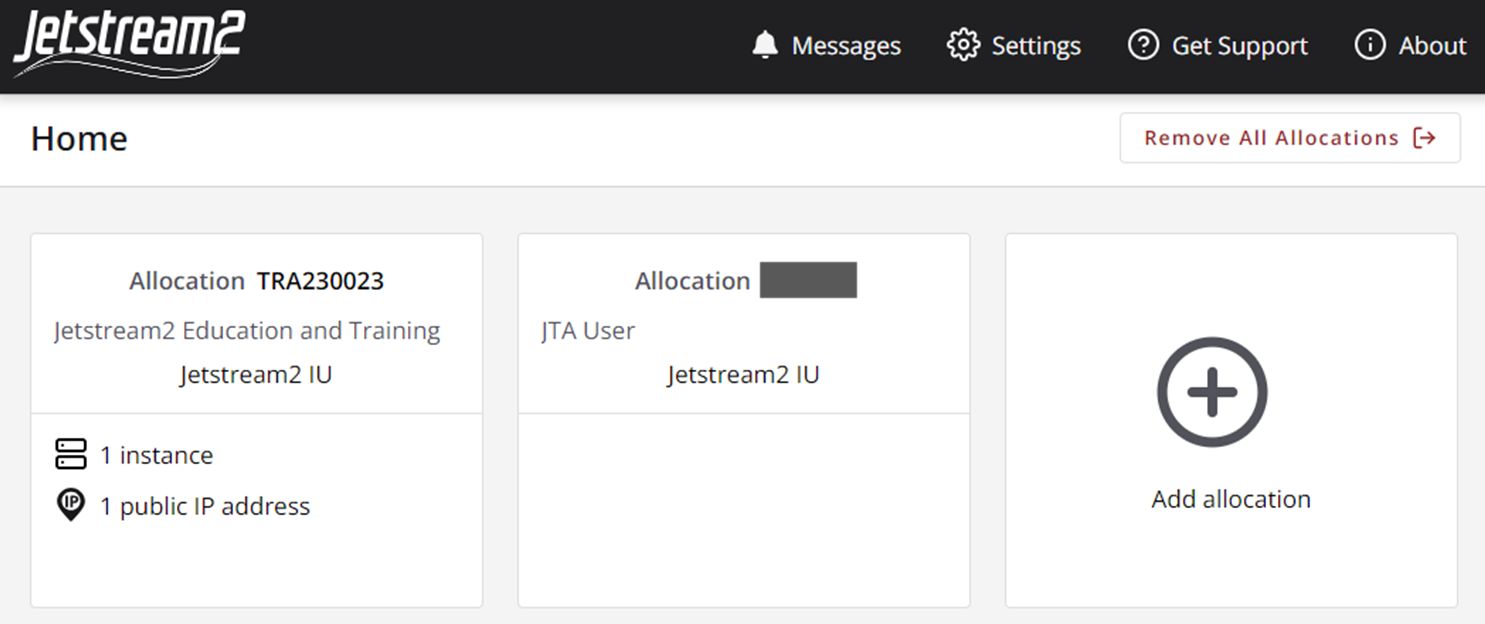Open Get Support via question mark icon
The image size is (1485, 624).
(x=1141, y=45)
